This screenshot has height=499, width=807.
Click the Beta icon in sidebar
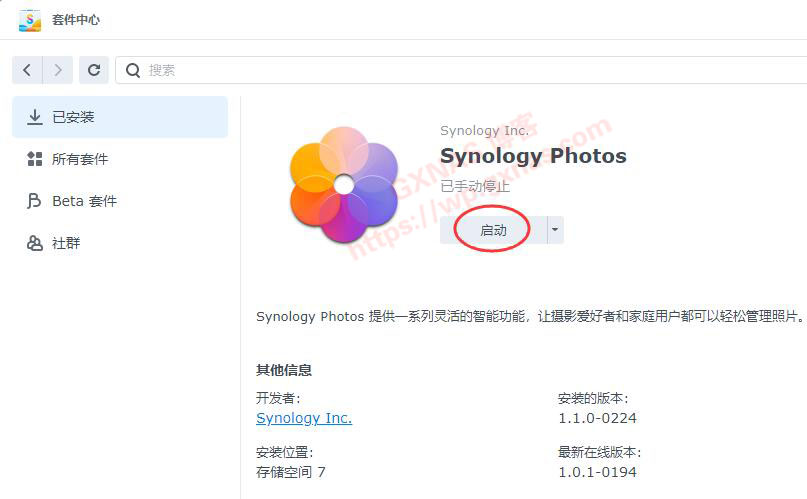[x=35, y=201]
